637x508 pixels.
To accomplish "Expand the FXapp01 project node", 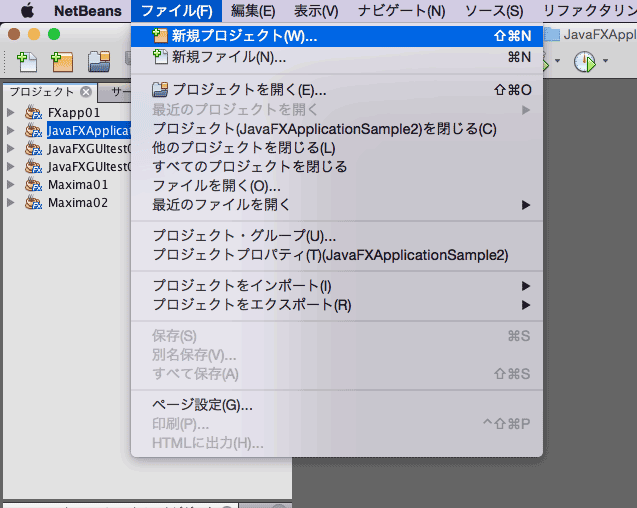I will [x=11, y=113].
